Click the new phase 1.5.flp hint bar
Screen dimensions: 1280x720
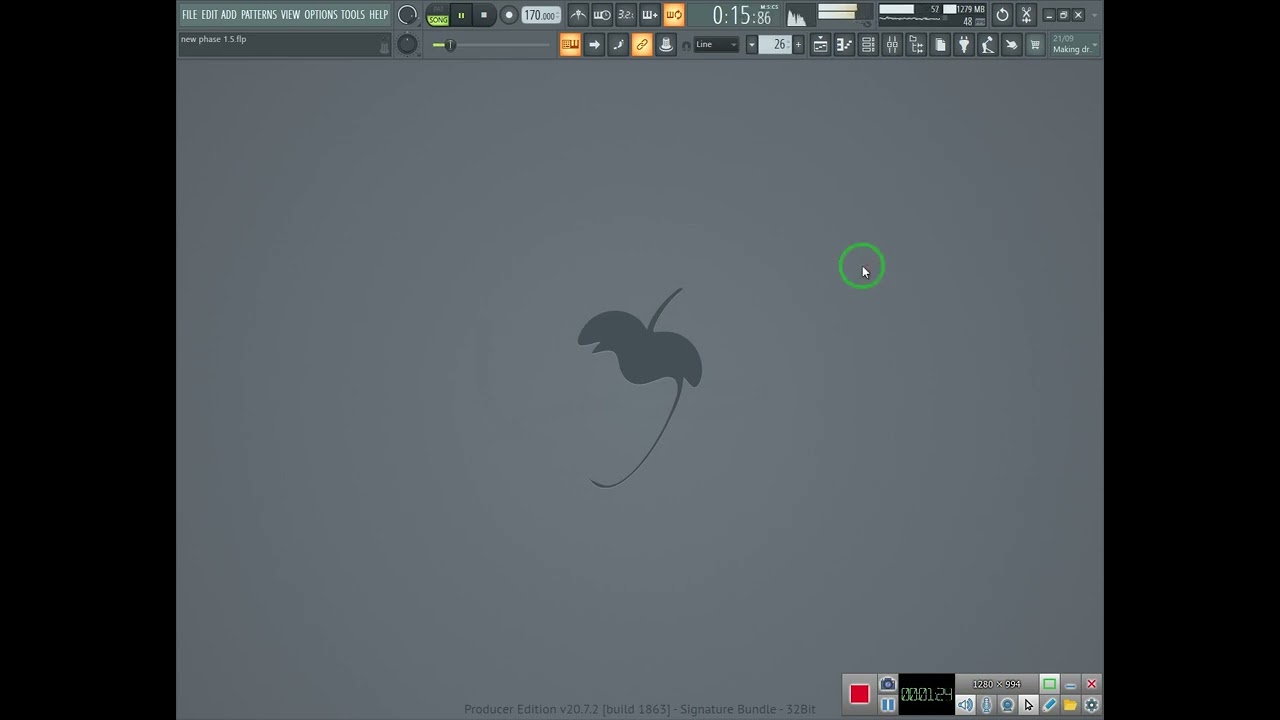pyautogui.click(x=285, y=44)
